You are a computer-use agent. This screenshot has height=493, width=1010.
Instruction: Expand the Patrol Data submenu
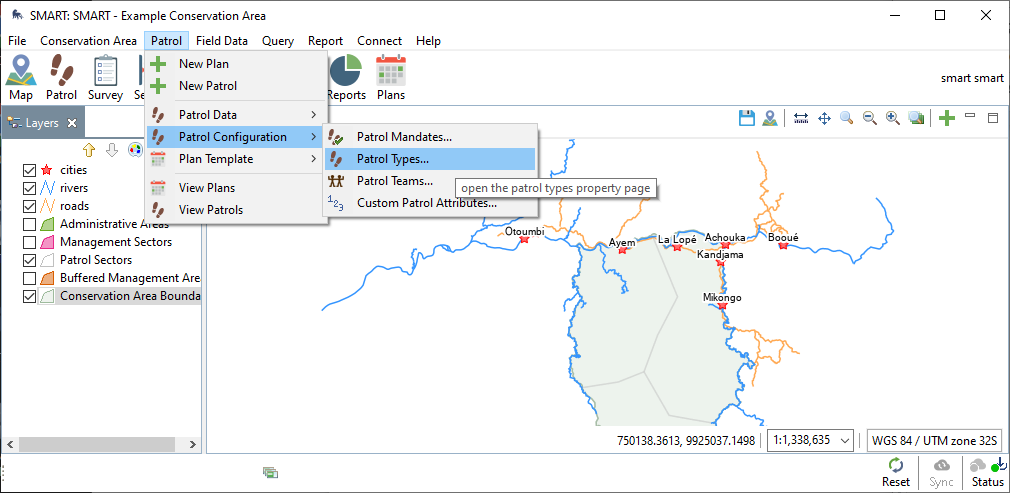[x=236, y=115]
